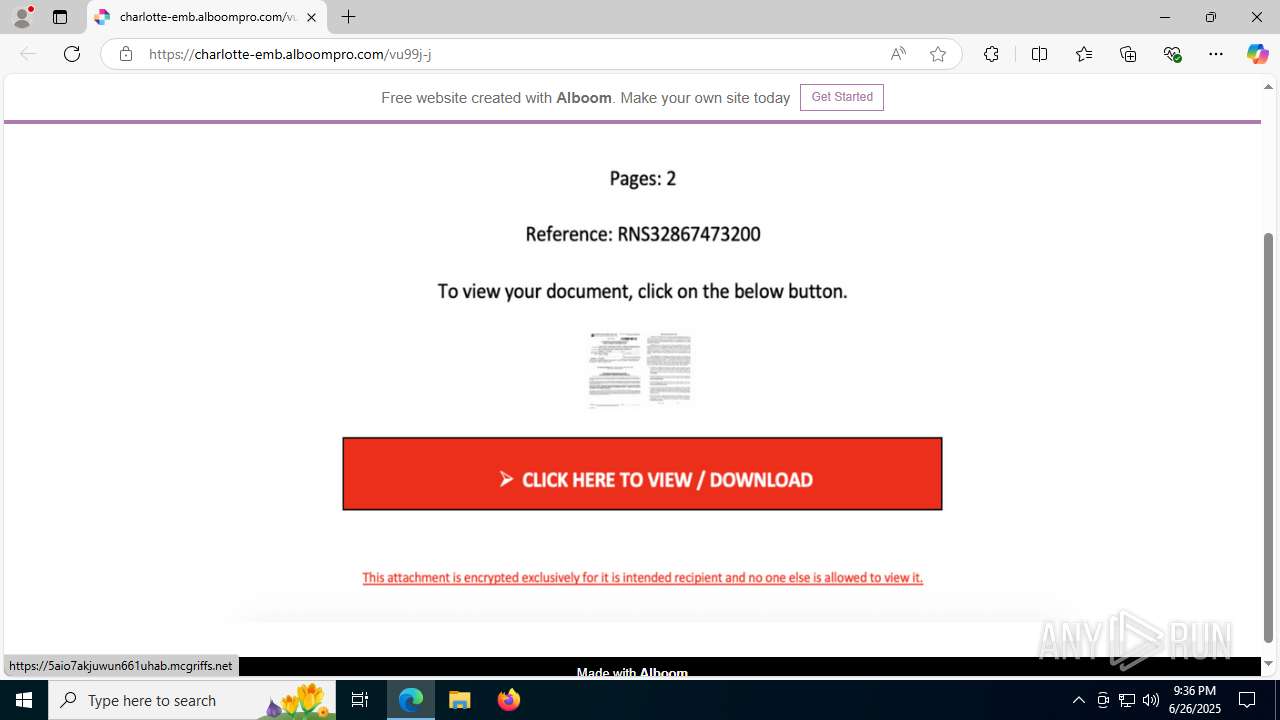Open Favorites list icon
This screenshot has width=1280, height=720.
tap(1084, 54)
